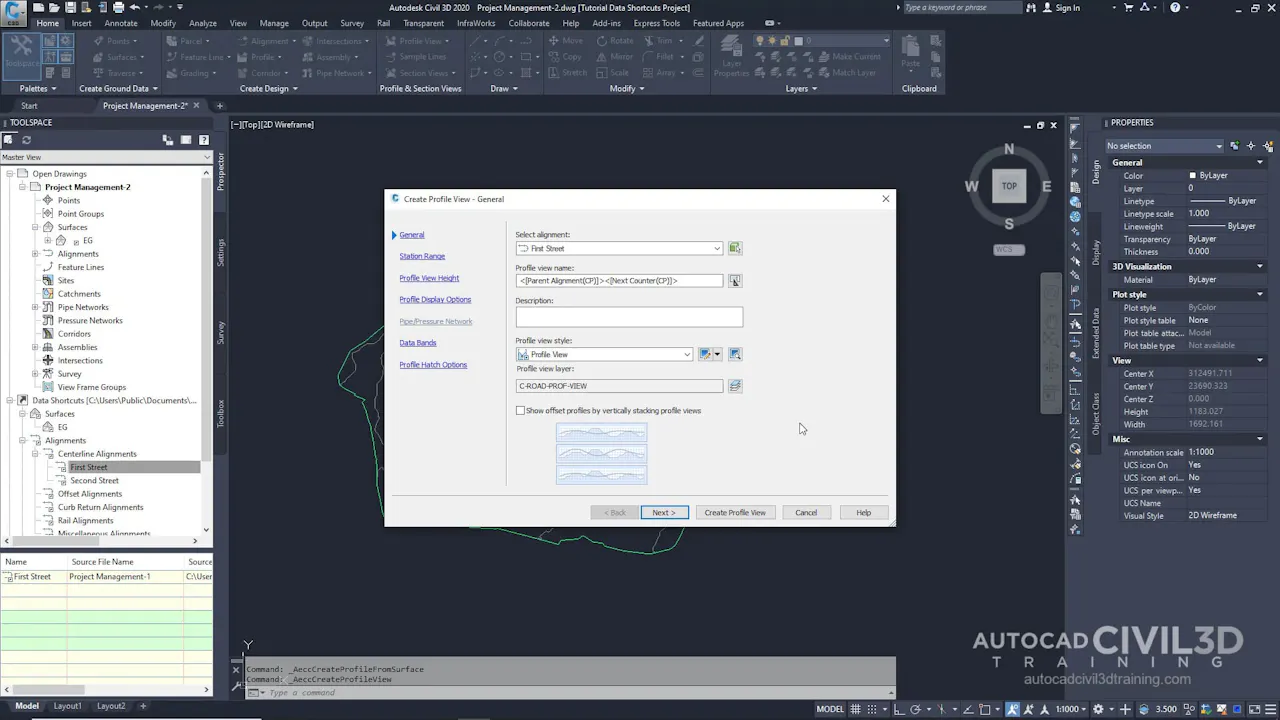Screen dimensions: 1280x720
Task: Click the Create Profile View button
Action: [x=735, y=512]
